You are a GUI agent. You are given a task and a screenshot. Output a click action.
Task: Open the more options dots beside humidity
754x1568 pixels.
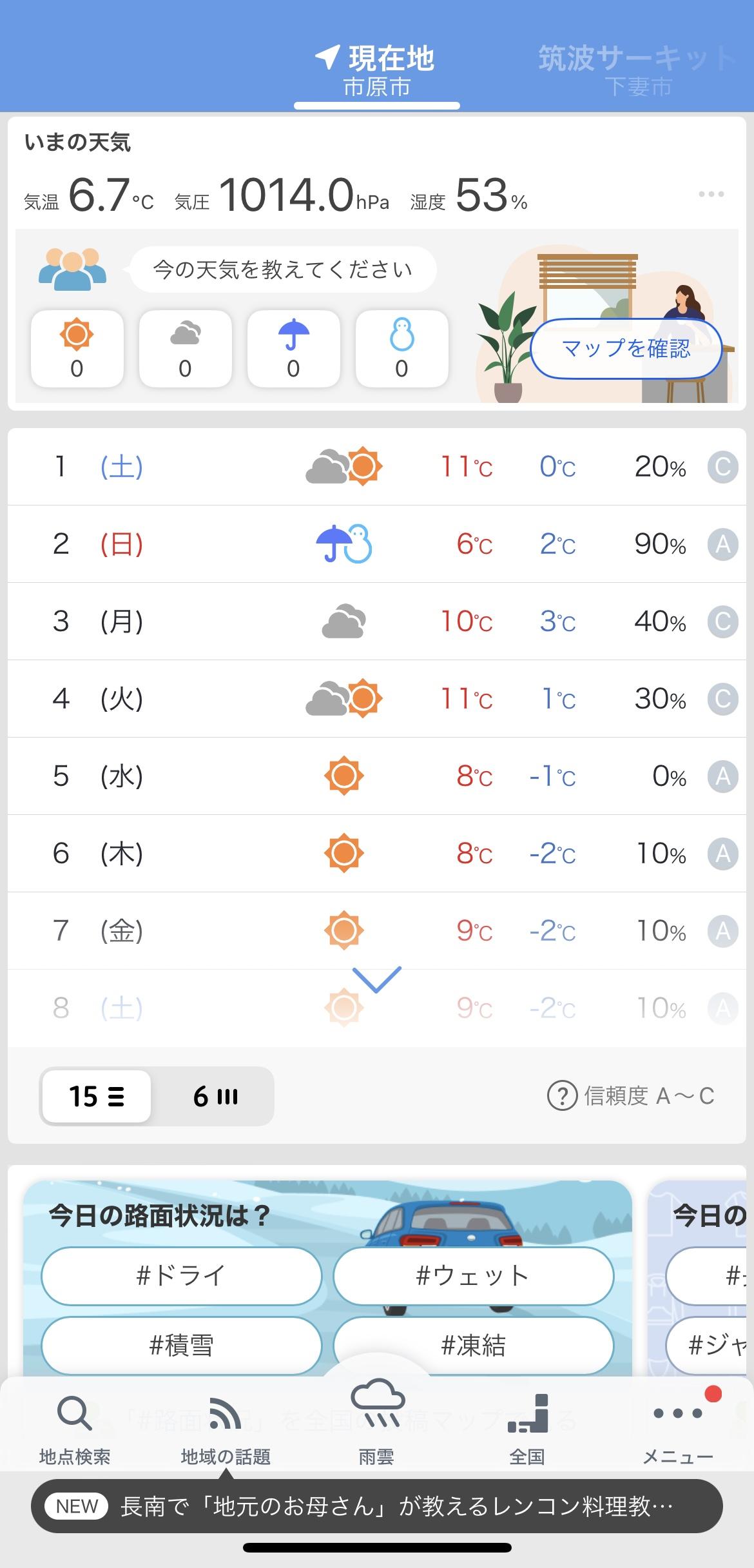tap(711, 194)
